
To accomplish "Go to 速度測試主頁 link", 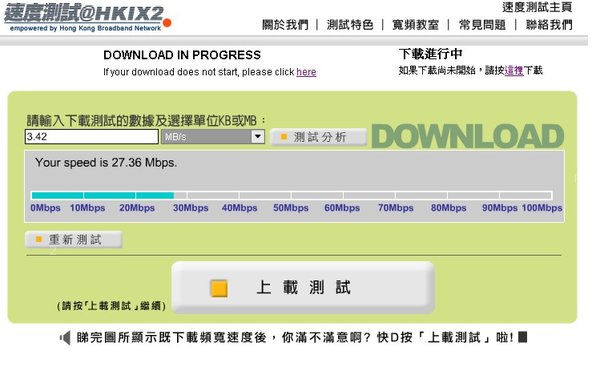I will pyautogui.click(x=537, y=7).
